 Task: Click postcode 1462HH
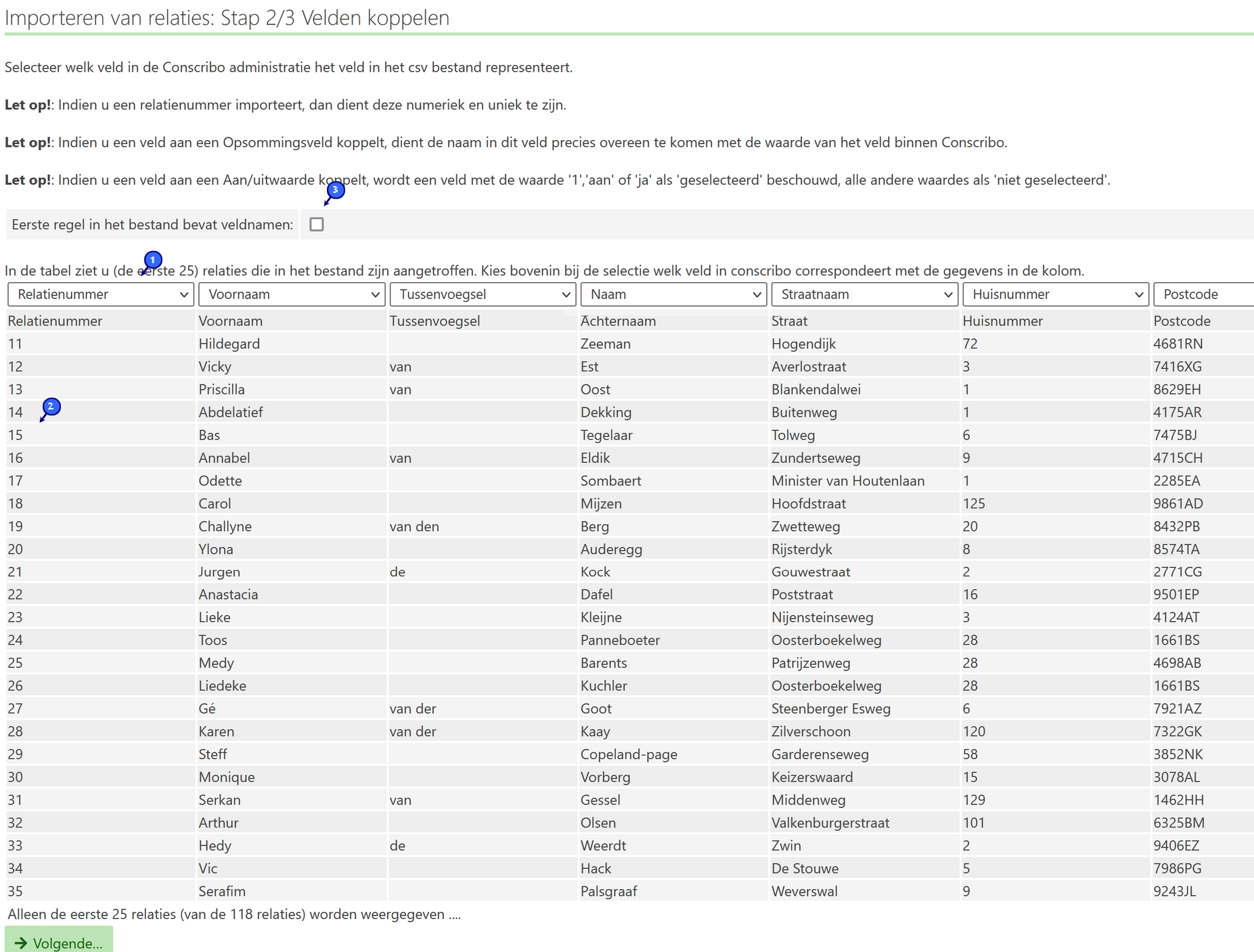(x=1178, y=800)
